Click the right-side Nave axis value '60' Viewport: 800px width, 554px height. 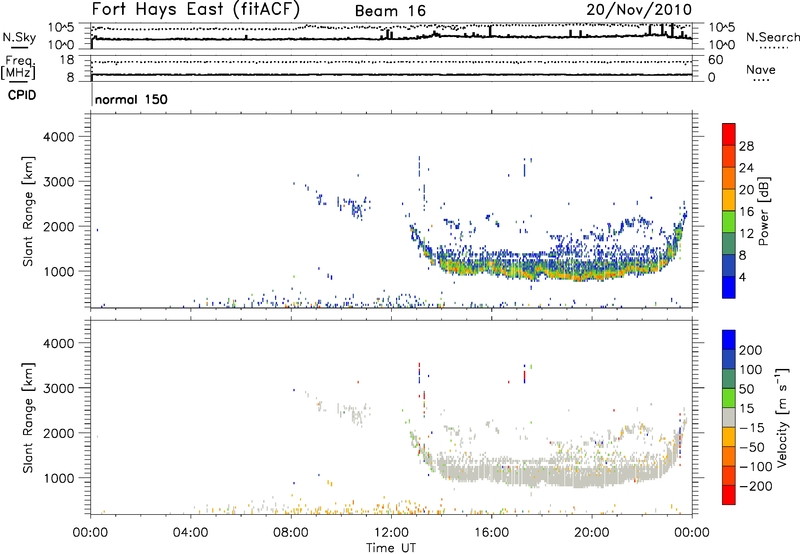(x=716, y=60)
